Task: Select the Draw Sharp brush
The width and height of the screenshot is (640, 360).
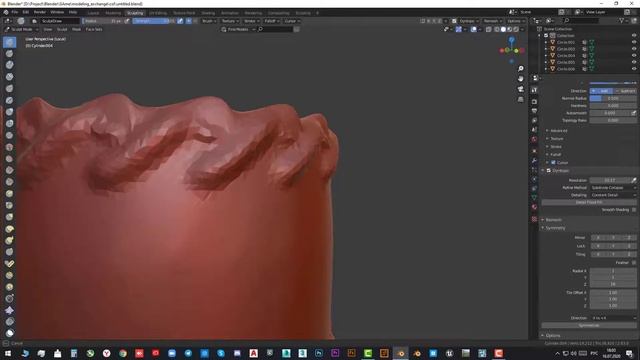Action: (9, 53)
